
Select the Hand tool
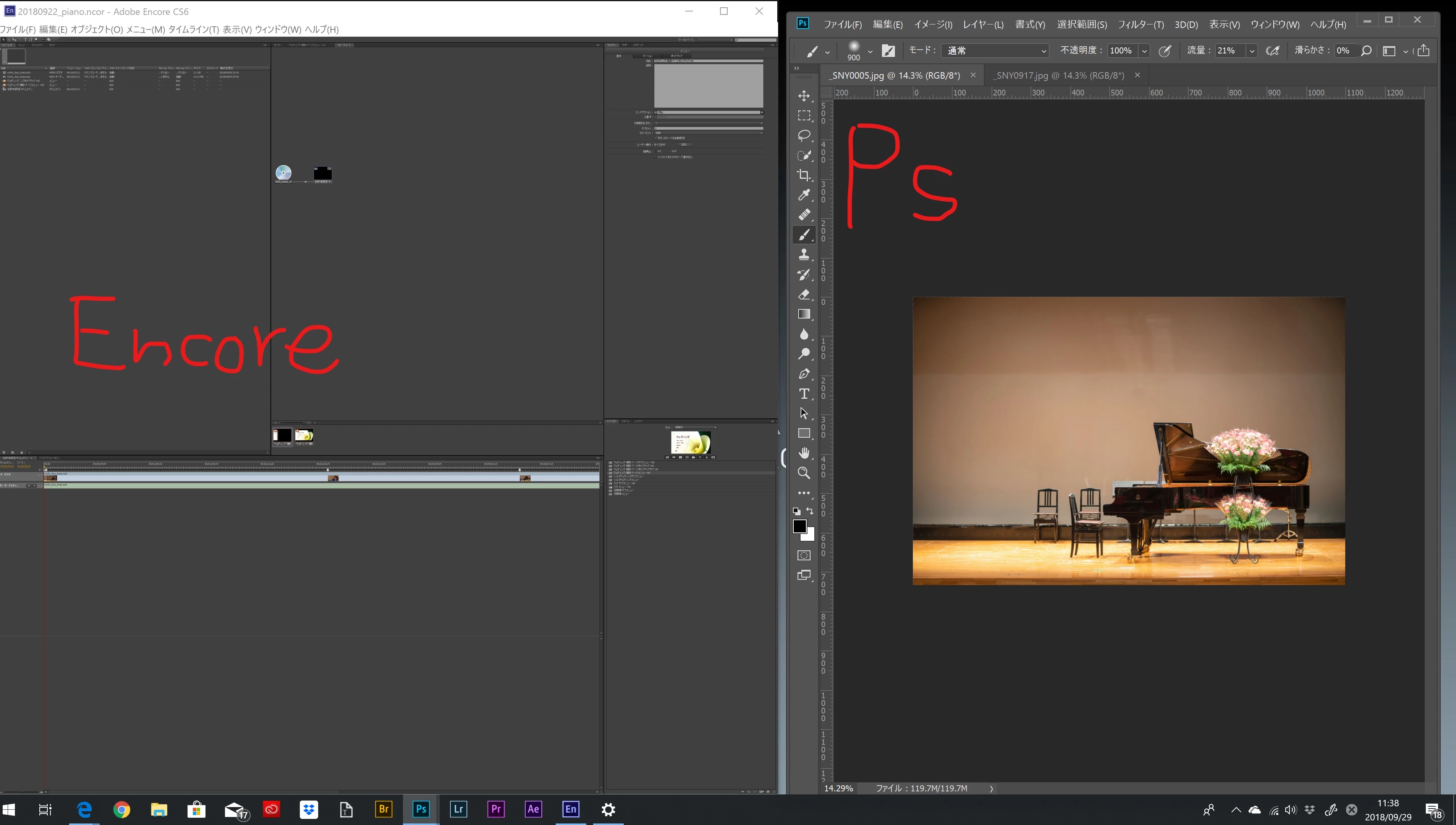click(804, 453)
